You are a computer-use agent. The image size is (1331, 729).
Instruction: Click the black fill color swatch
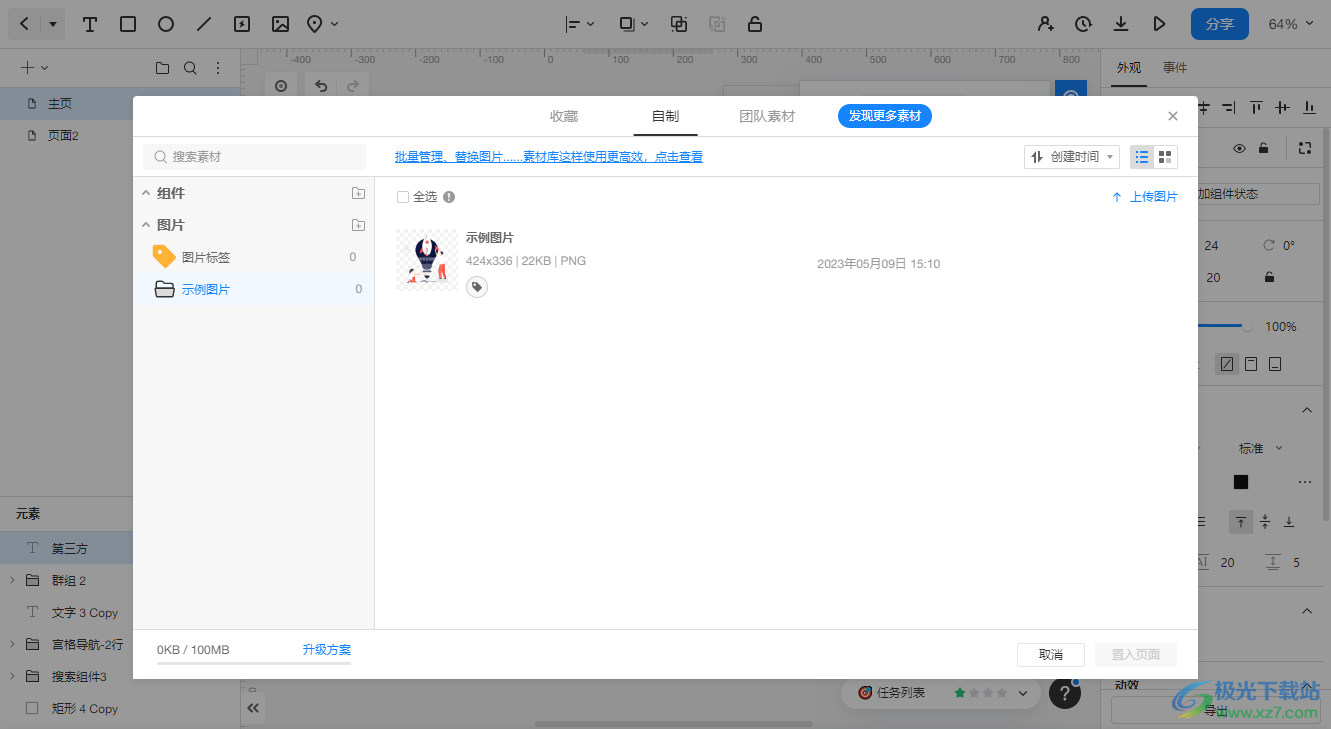click(x=1240, y=481)
